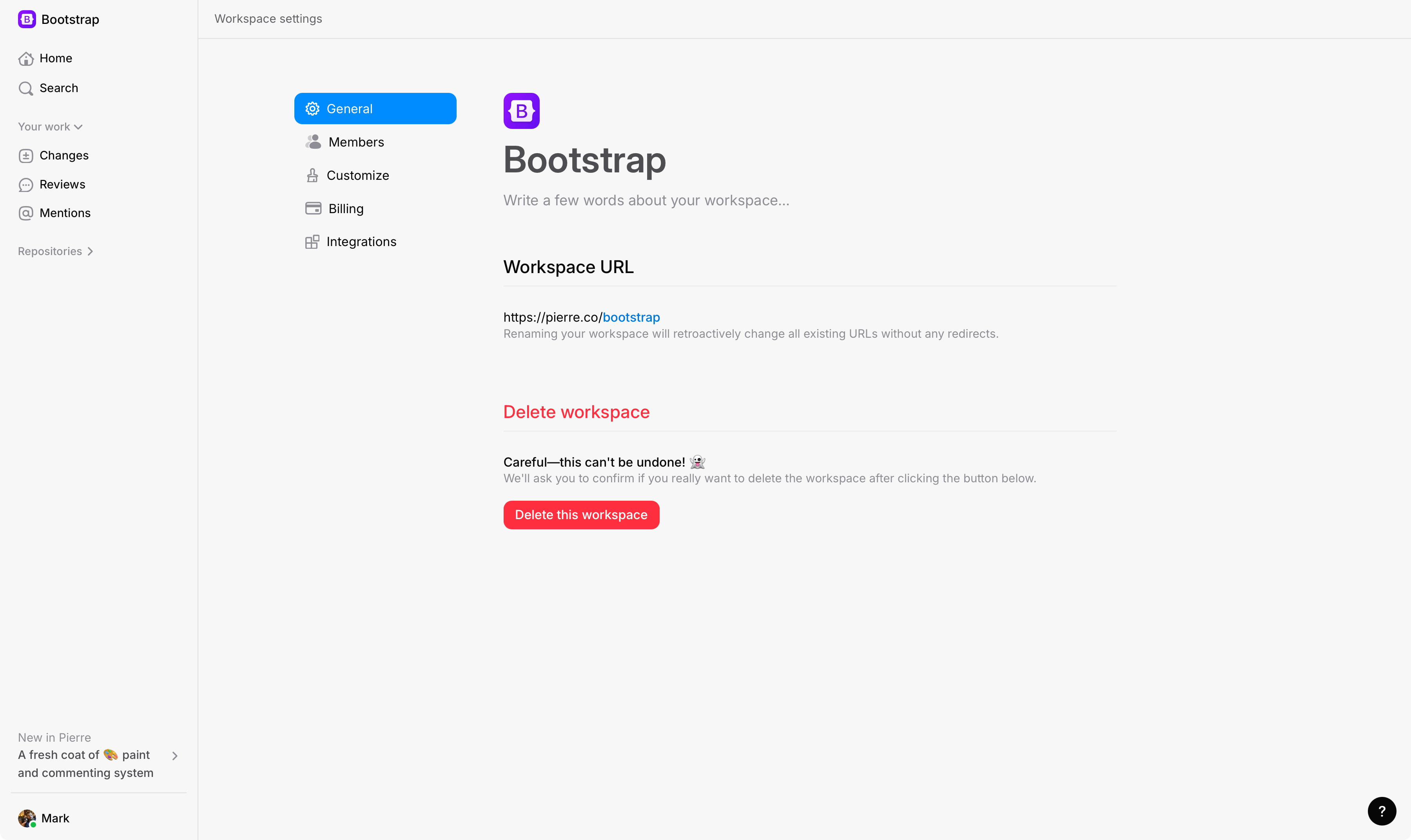Open the help question mark button
This screenshot has height=840, width=1411.
pyautogui.click(x=1382, y=811)
